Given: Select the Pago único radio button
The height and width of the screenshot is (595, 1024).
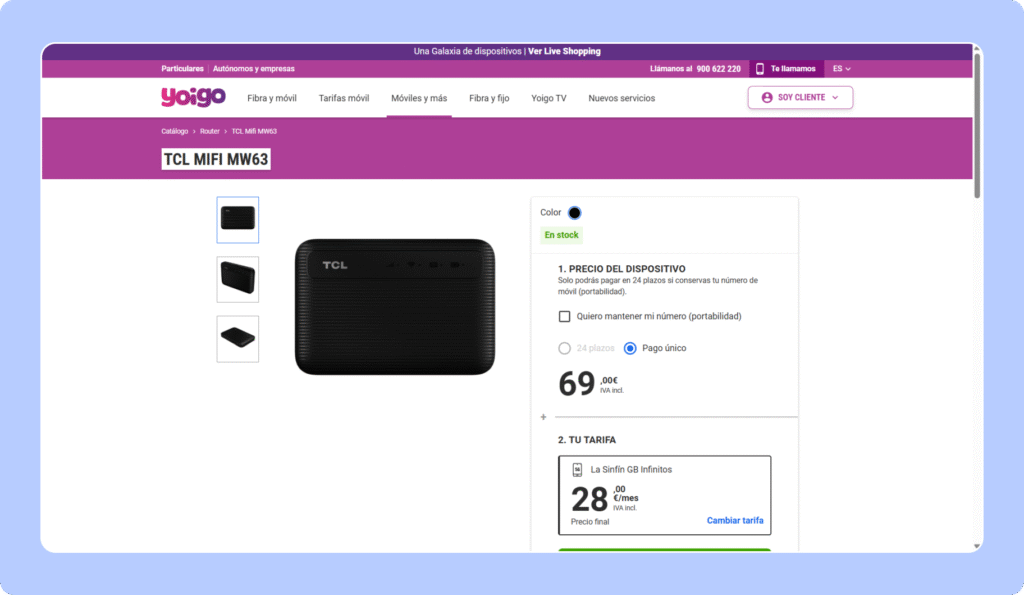Looking at the screenshot, I should pos(630,349).
